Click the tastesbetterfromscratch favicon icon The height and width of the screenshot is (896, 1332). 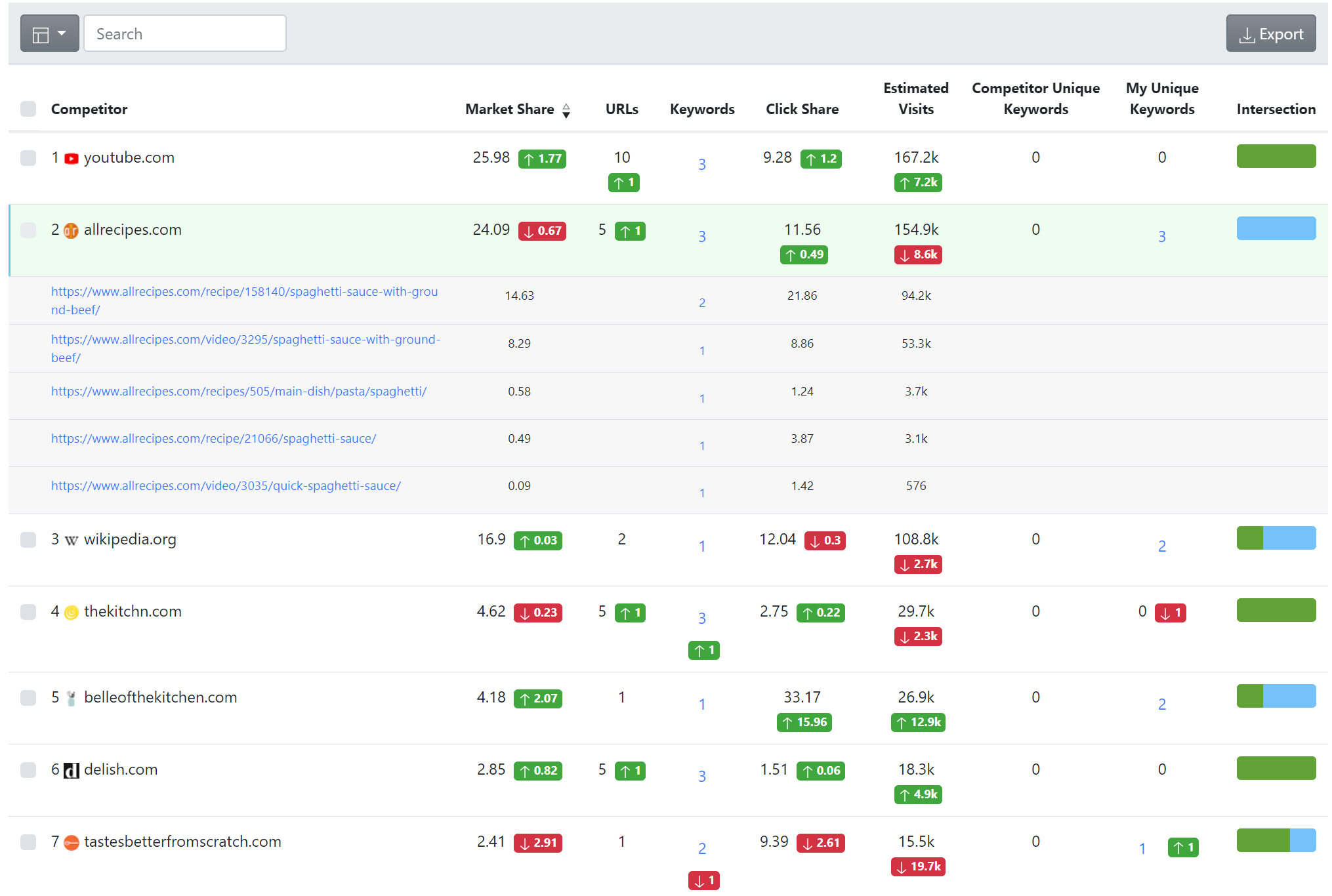tap(72, 842)
